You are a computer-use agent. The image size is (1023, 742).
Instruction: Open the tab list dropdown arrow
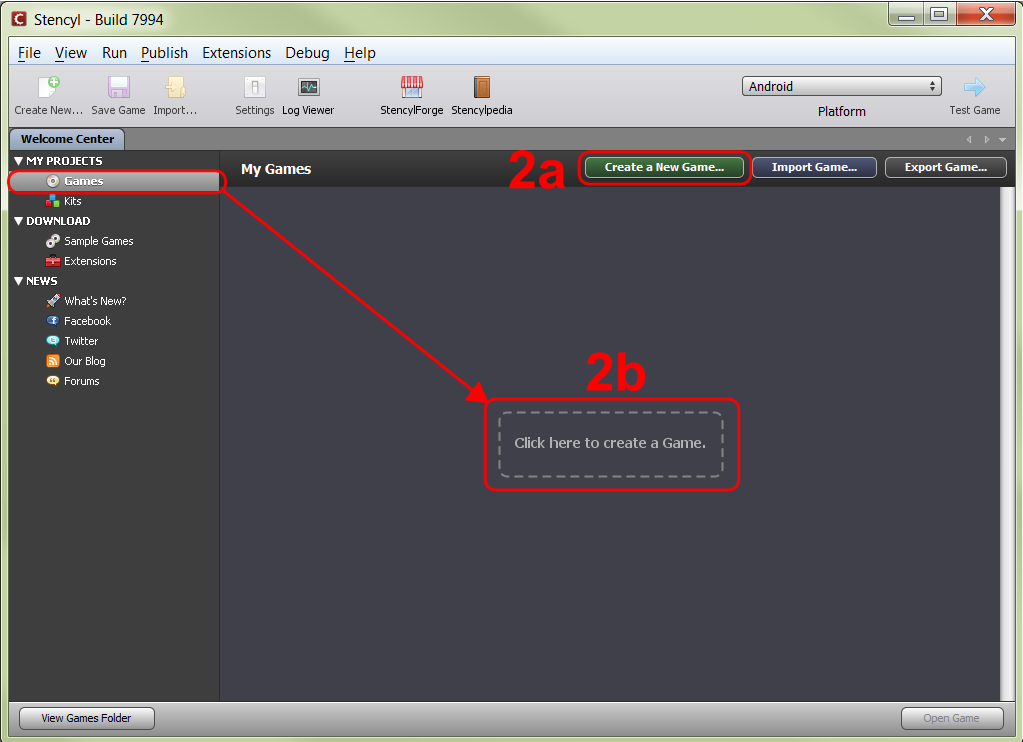pyautogui.click(x=1003, y=140)
